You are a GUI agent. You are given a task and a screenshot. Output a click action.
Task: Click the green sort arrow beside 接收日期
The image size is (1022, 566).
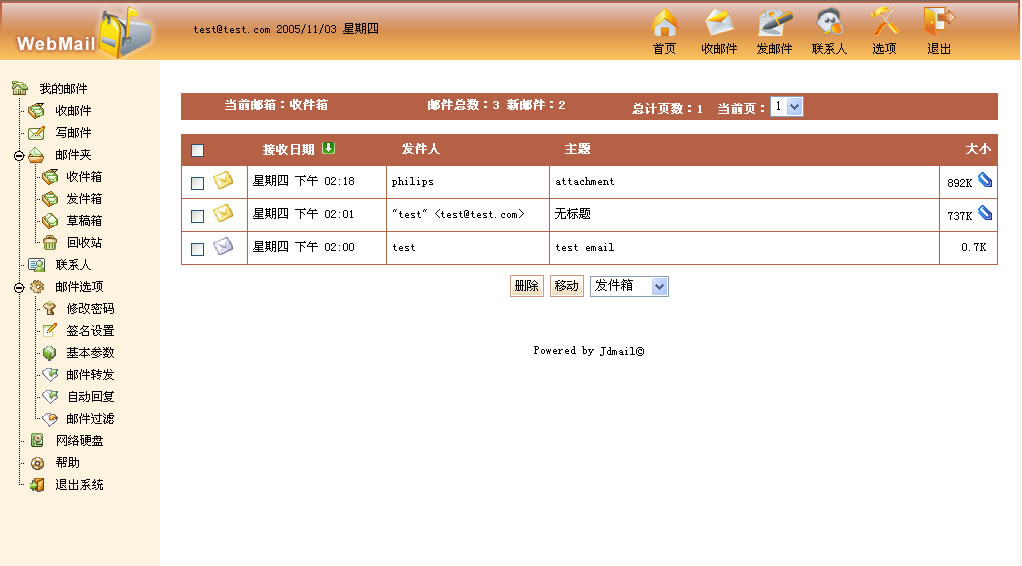point(329,149)
